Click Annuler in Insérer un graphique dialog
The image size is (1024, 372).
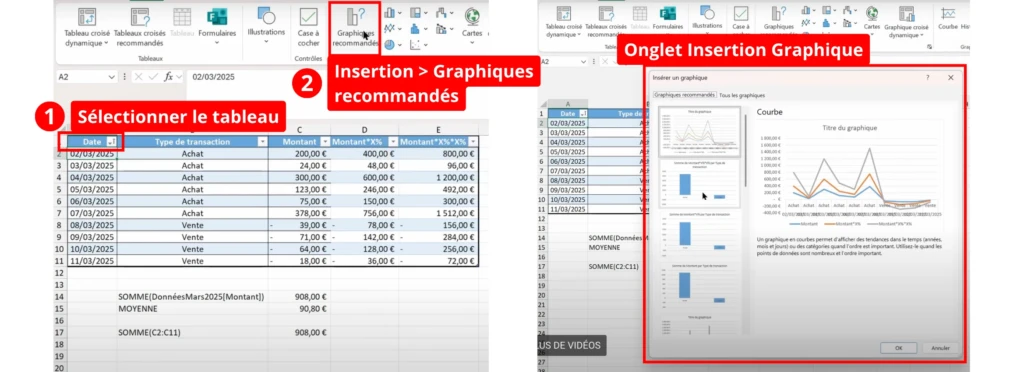940,348
